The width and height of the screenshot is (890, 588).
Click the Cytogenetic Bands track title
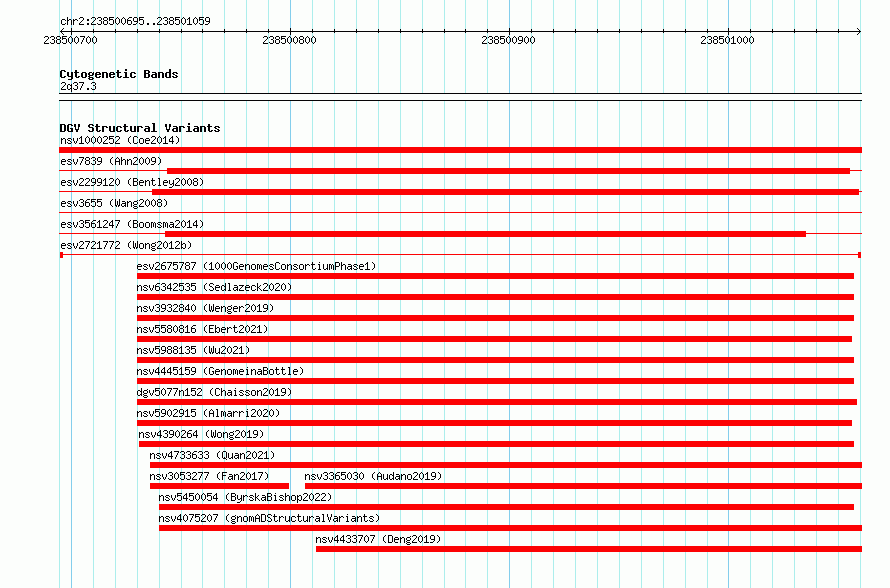click(x=119, y=74)
